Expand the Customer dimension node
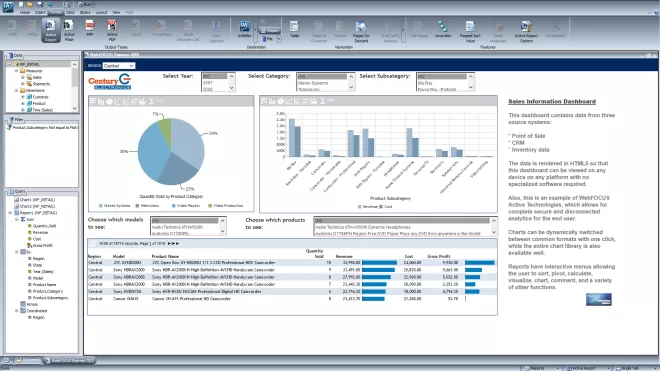Screen dimensions: 660x371 click(23, 97)
